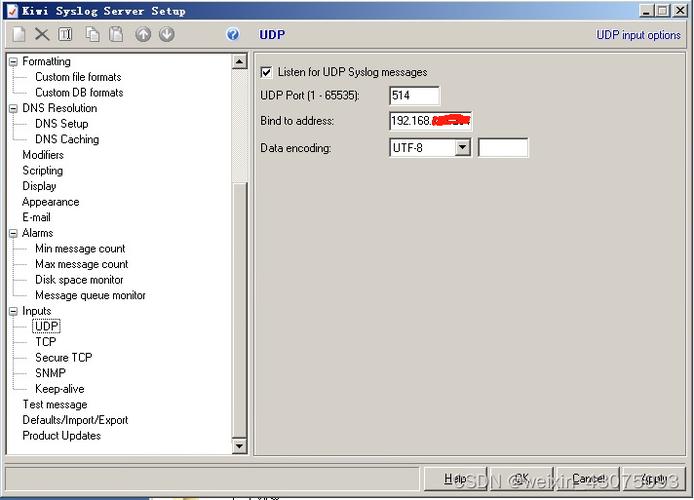Viewport: 694px width, 500px height.
Task: Click the empty field beside Data encoding
Action: (503, 147)
